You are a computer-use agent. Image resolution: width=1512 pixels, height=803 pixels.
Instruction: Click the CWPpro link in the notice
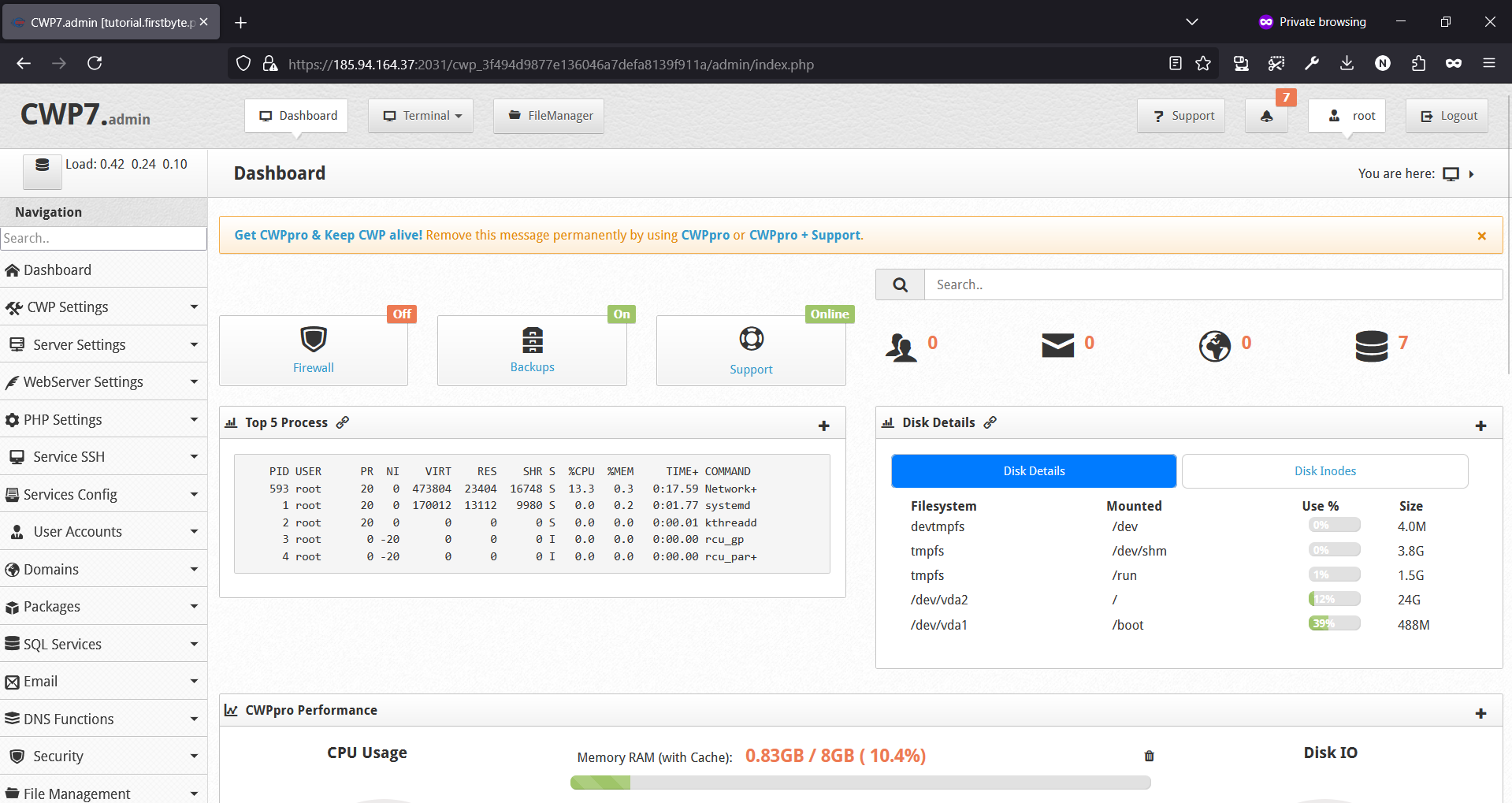click(705, 235)
